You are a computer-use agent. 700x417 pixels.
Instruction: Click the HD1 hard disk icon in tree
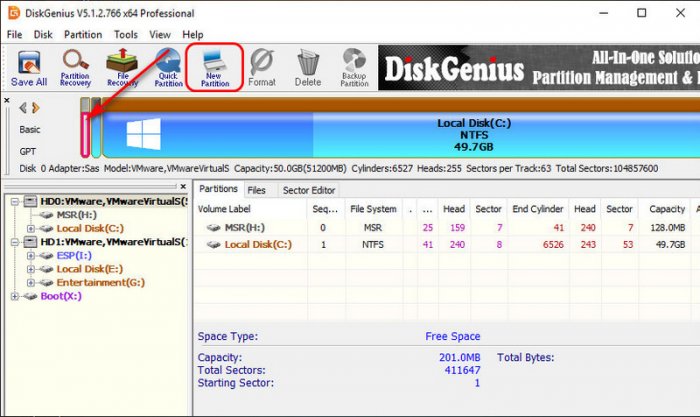(x=30, y=242)
